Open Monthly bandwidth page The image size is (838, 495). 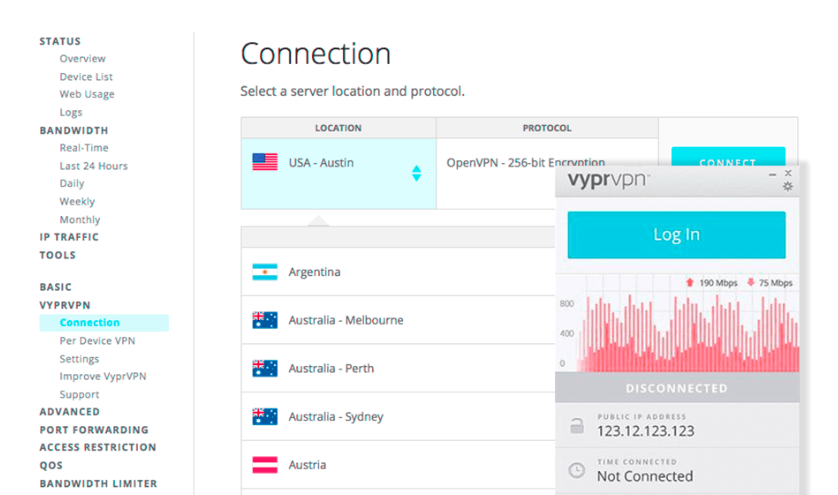tap(80, 220)
